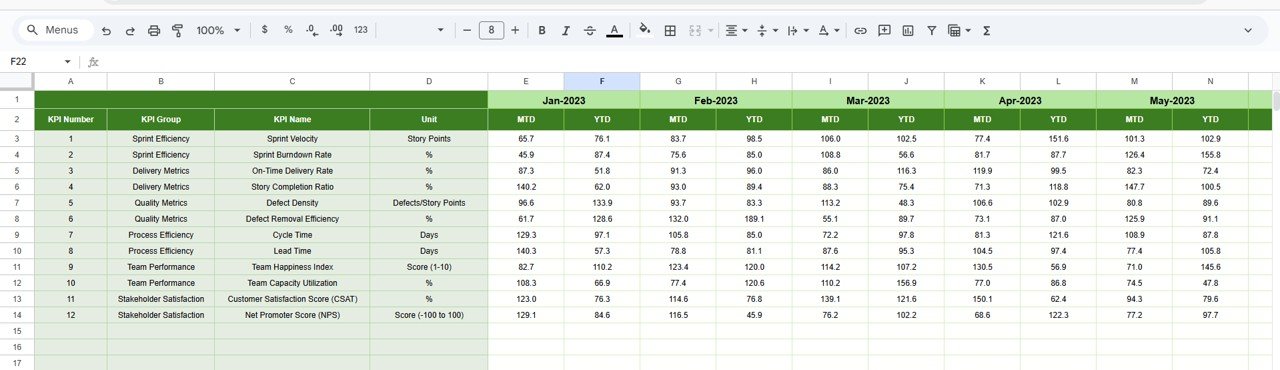This screenshot has height=370, width=1280.
Task: Toggle Strikethrough formatting
Action: (590, 30)
